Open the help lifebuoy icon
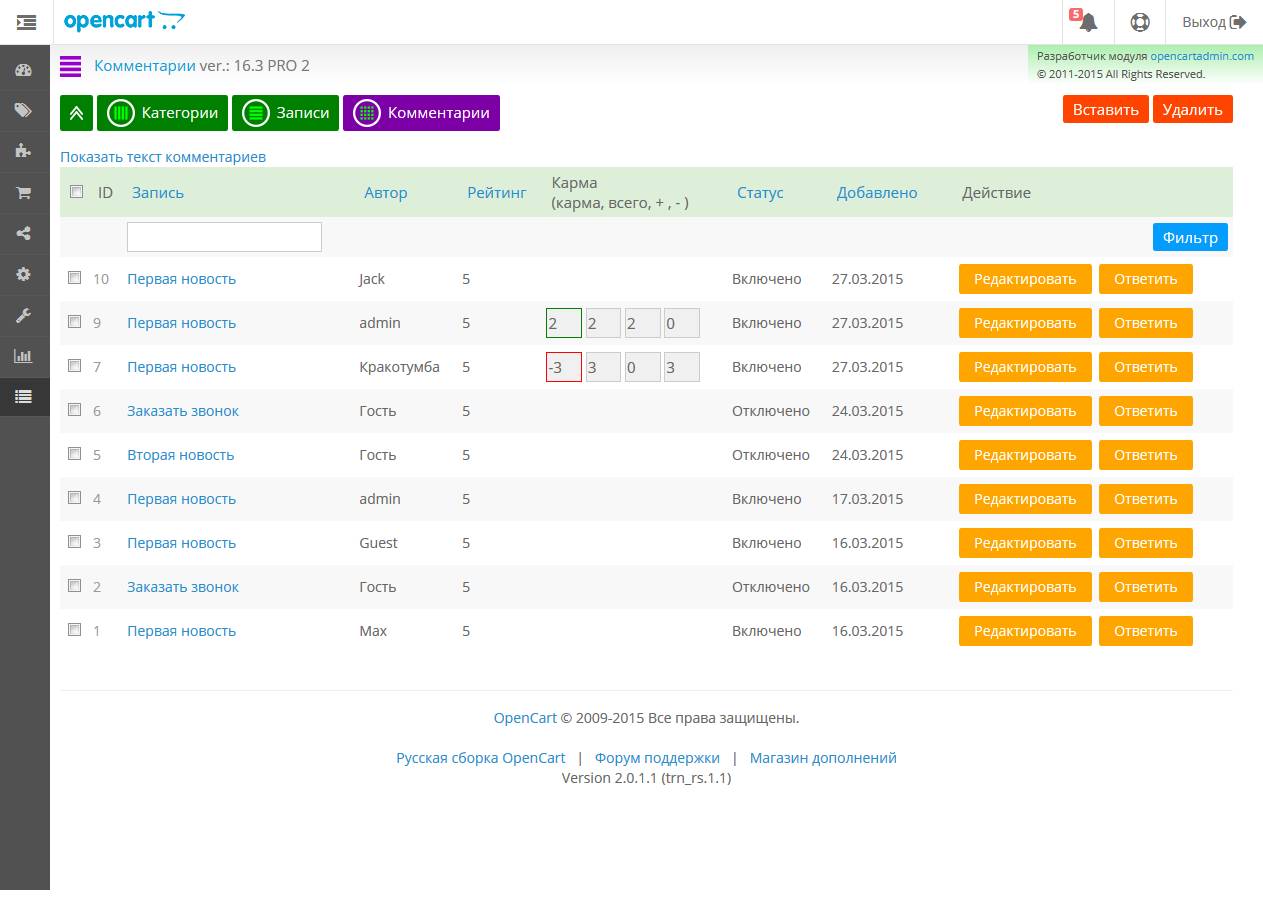This screenshot has height=905, width=1263. (1139, 22)
